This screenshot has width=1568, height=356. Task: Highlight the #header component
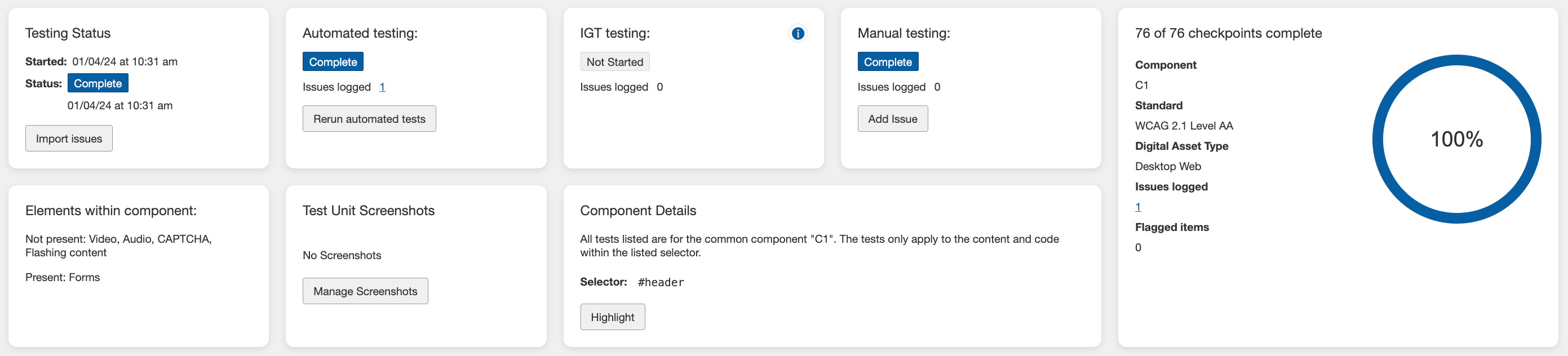(x=612, y=317)
